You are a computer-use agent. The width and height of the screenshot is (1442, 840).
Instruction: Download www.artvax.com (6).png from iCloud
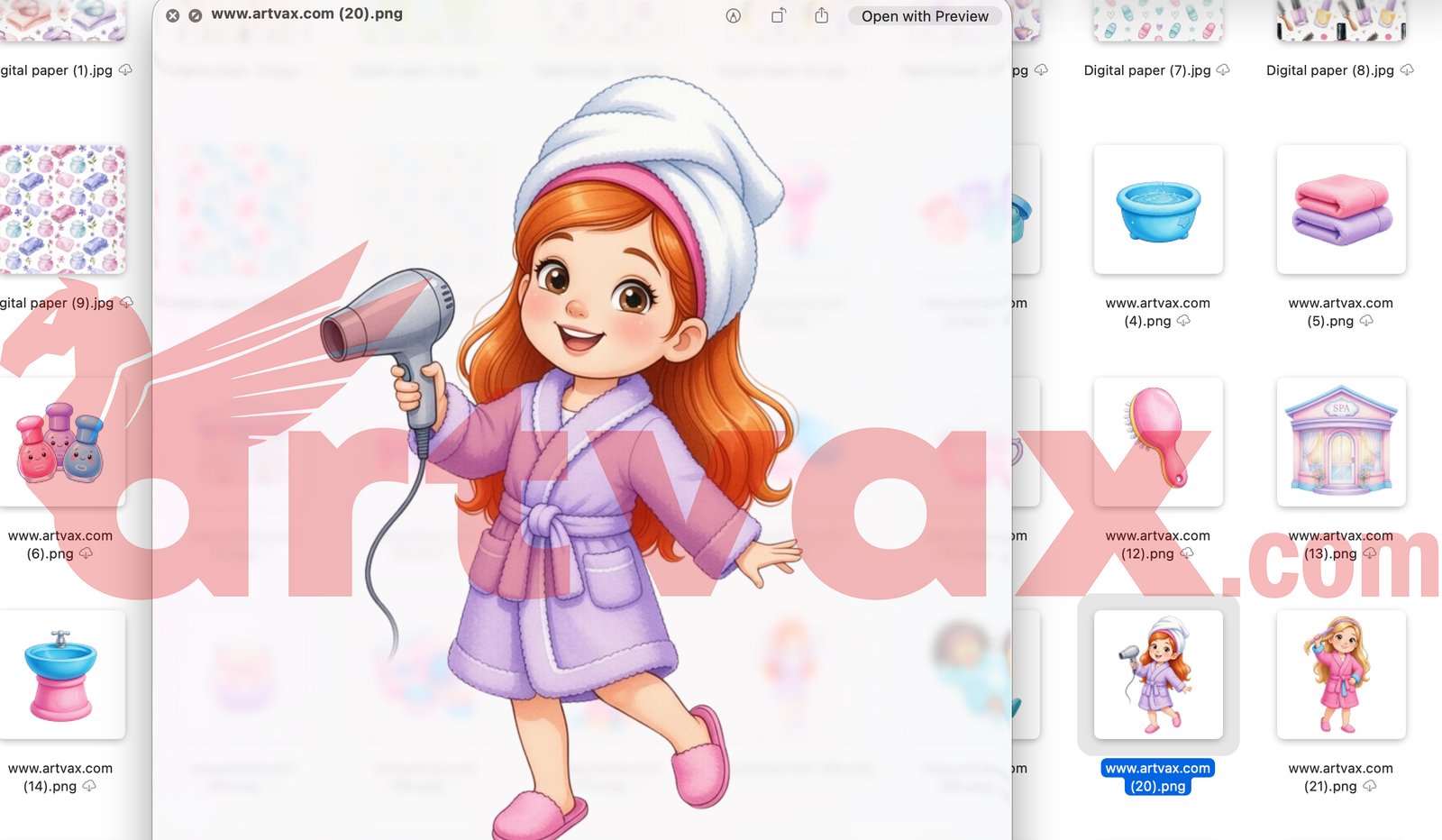point(87,553)
